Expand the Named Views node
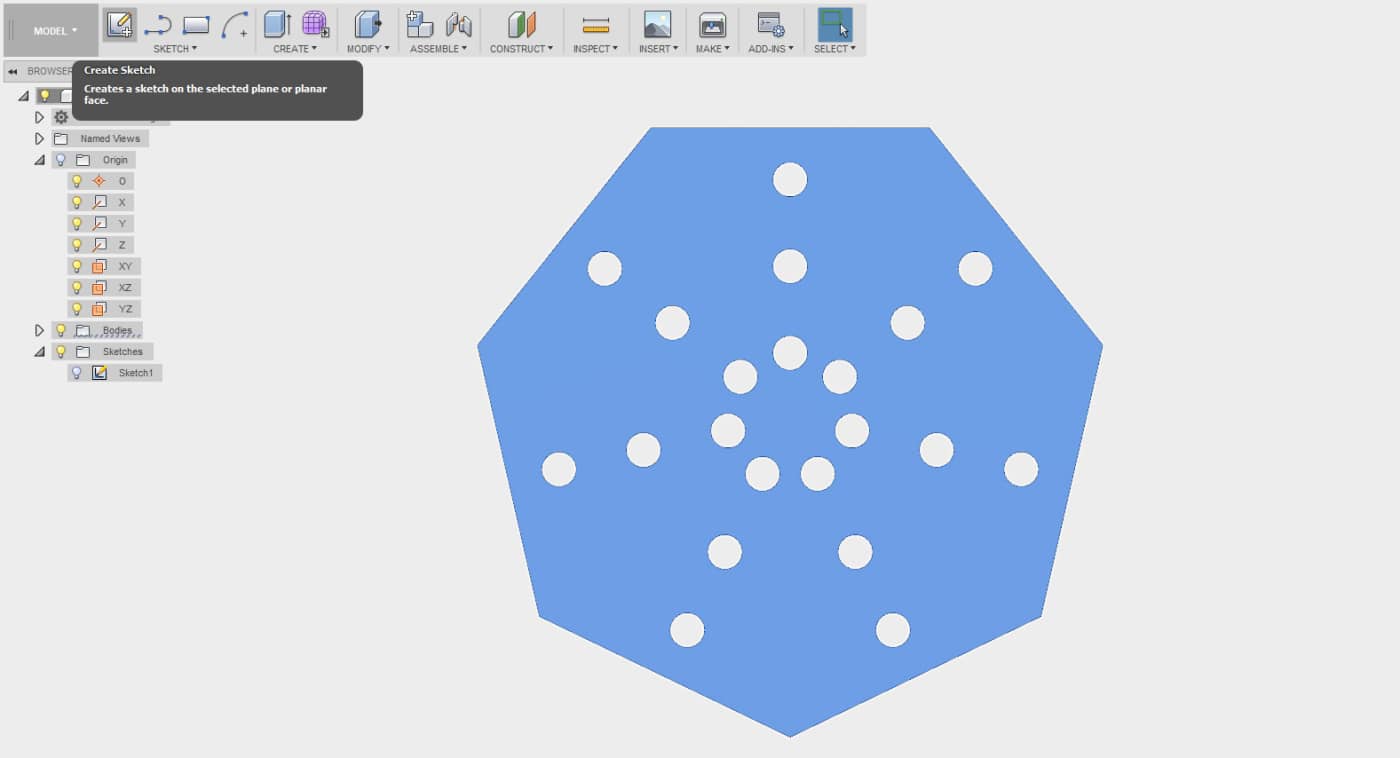 [38, 138]
